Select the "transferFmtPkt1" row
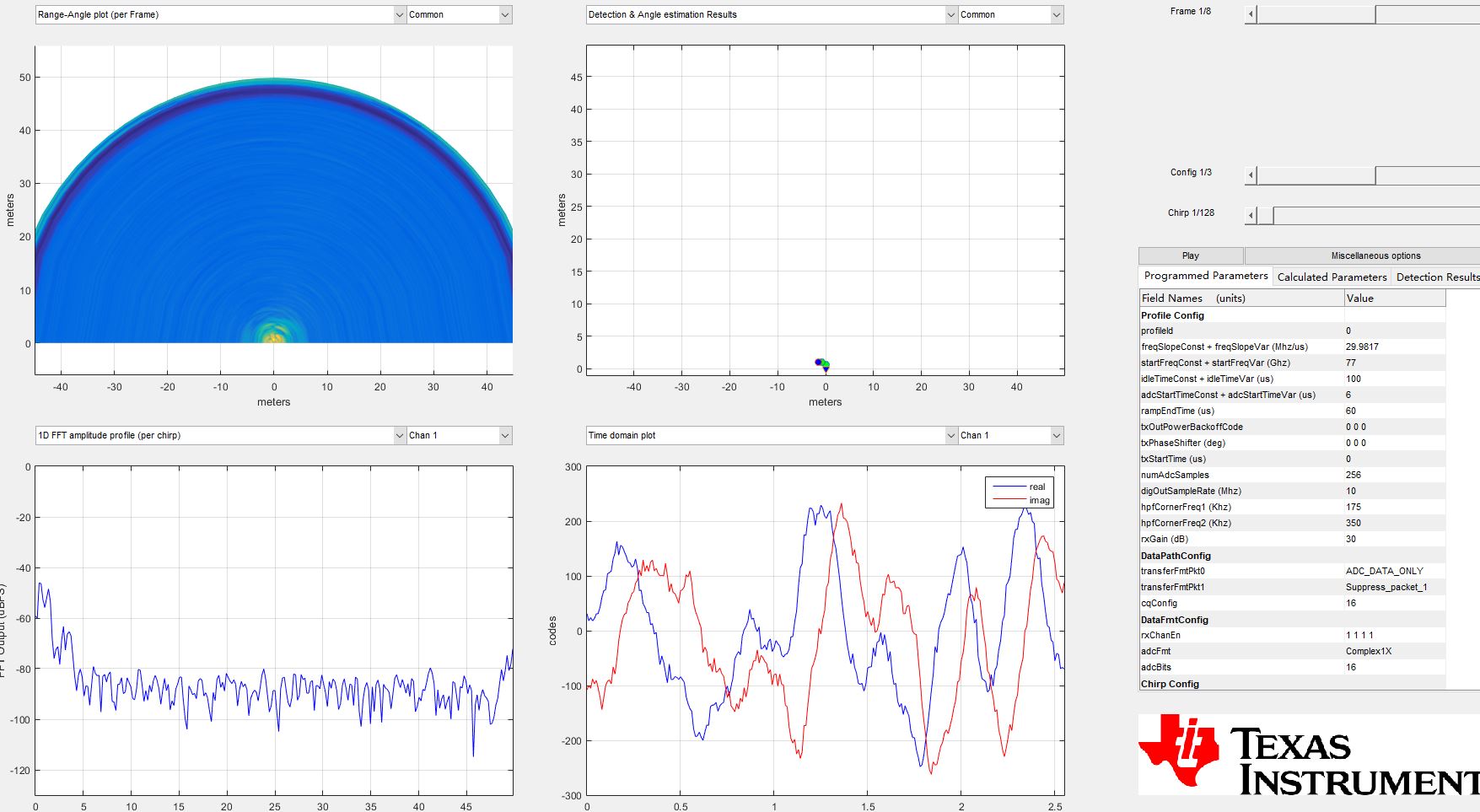This screenshot has height=812, width=1480. click(1292, 587)
